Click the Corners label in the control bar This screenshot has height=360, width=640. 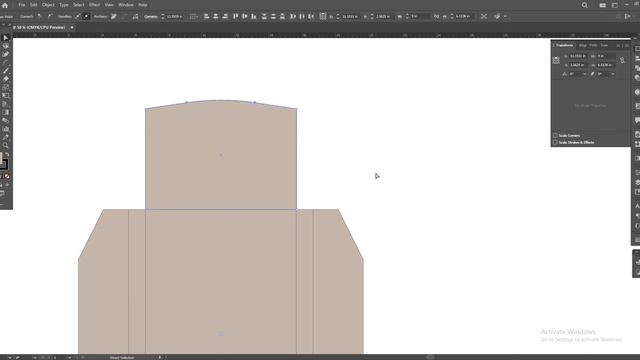(x=151, y=16)
